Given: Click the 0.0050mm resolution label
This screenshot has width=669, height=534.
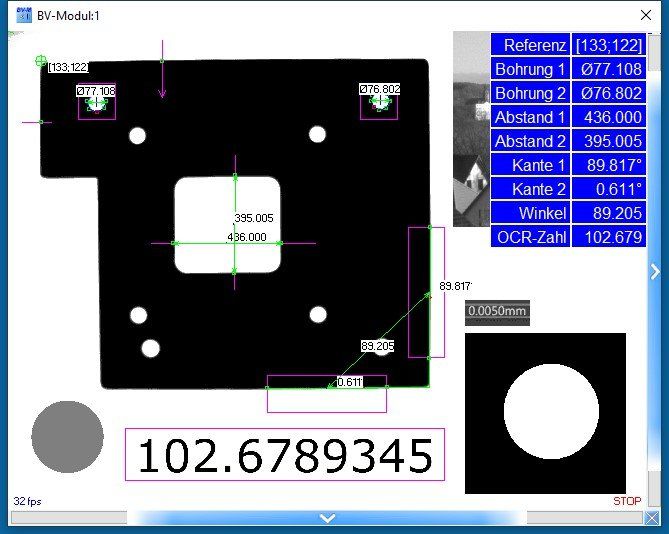Looking at the screenshot, I should pos(497,311).
